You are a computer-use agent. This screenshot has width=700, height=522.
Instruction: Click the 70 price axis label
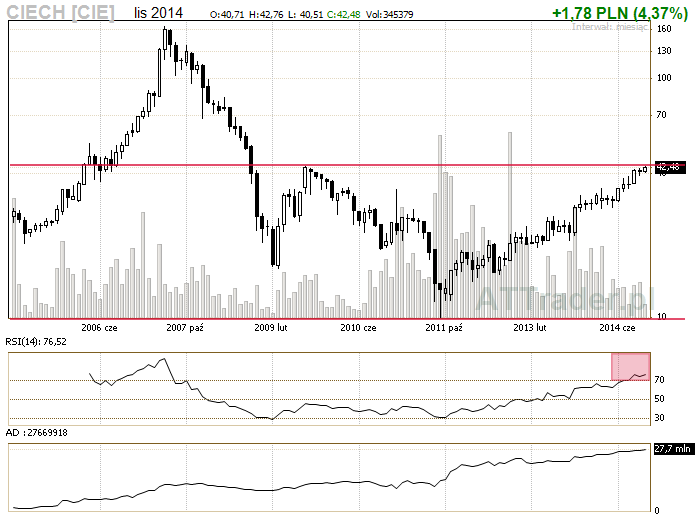coord(661,115)
